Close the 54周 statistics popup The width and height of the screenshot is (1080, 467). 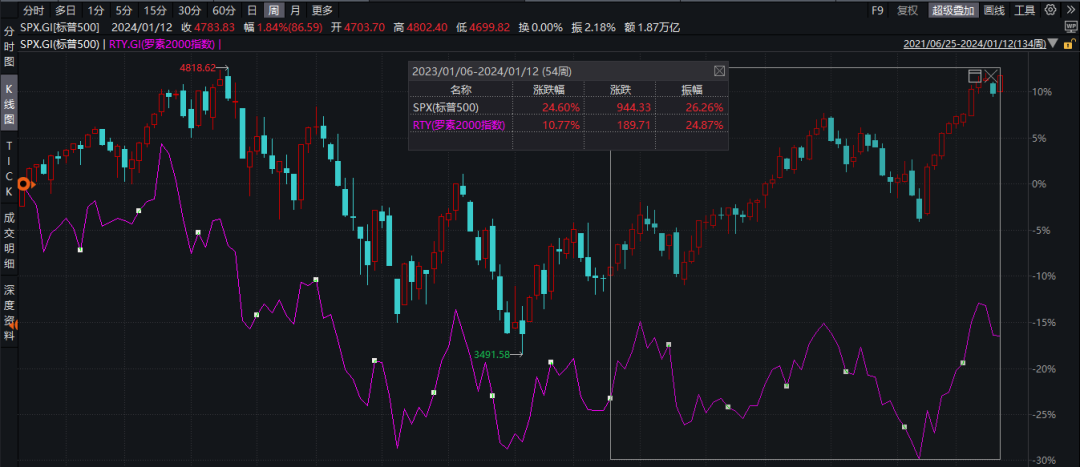point(718,71)
